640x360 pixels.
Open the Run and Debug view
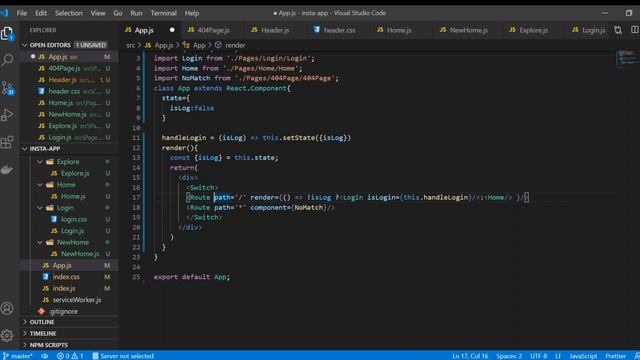[7, 115]
